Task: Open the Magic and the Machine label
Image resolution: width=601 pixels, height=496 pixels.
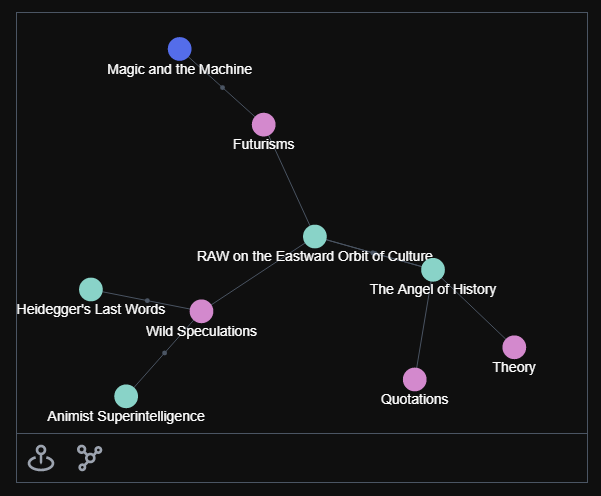Action: (180, 69)
